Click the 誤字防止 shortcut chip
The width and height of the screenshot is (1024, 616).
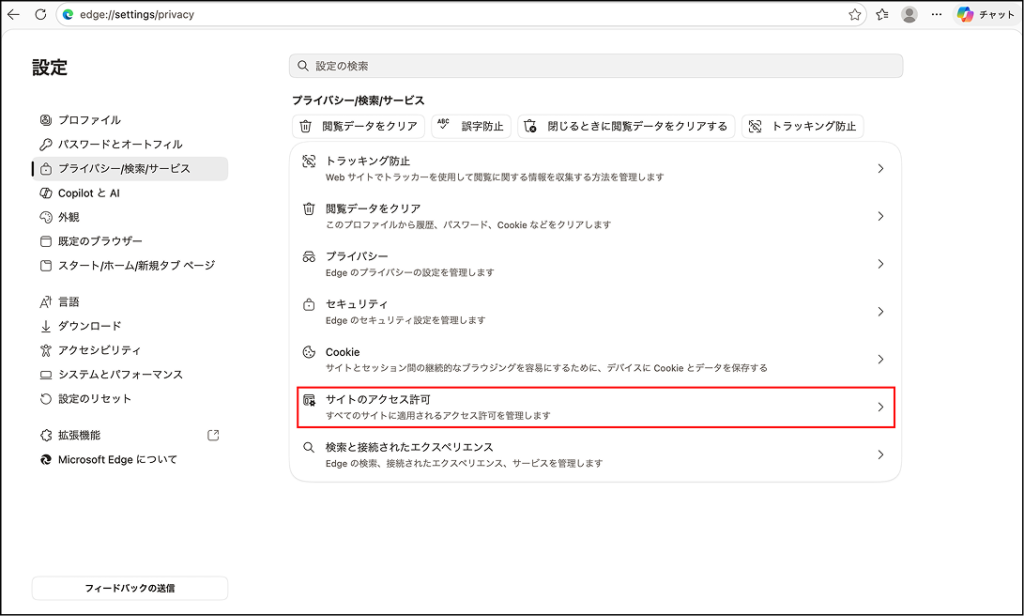click(x=471, y=127)
